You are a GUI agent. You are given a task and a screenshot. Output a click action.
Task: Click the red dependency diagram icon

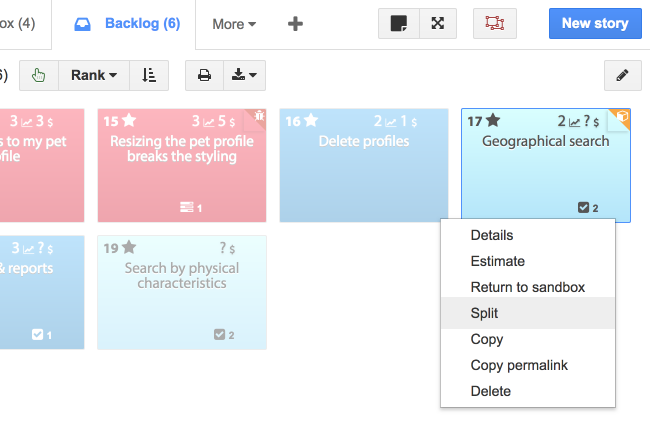point(494,24)
